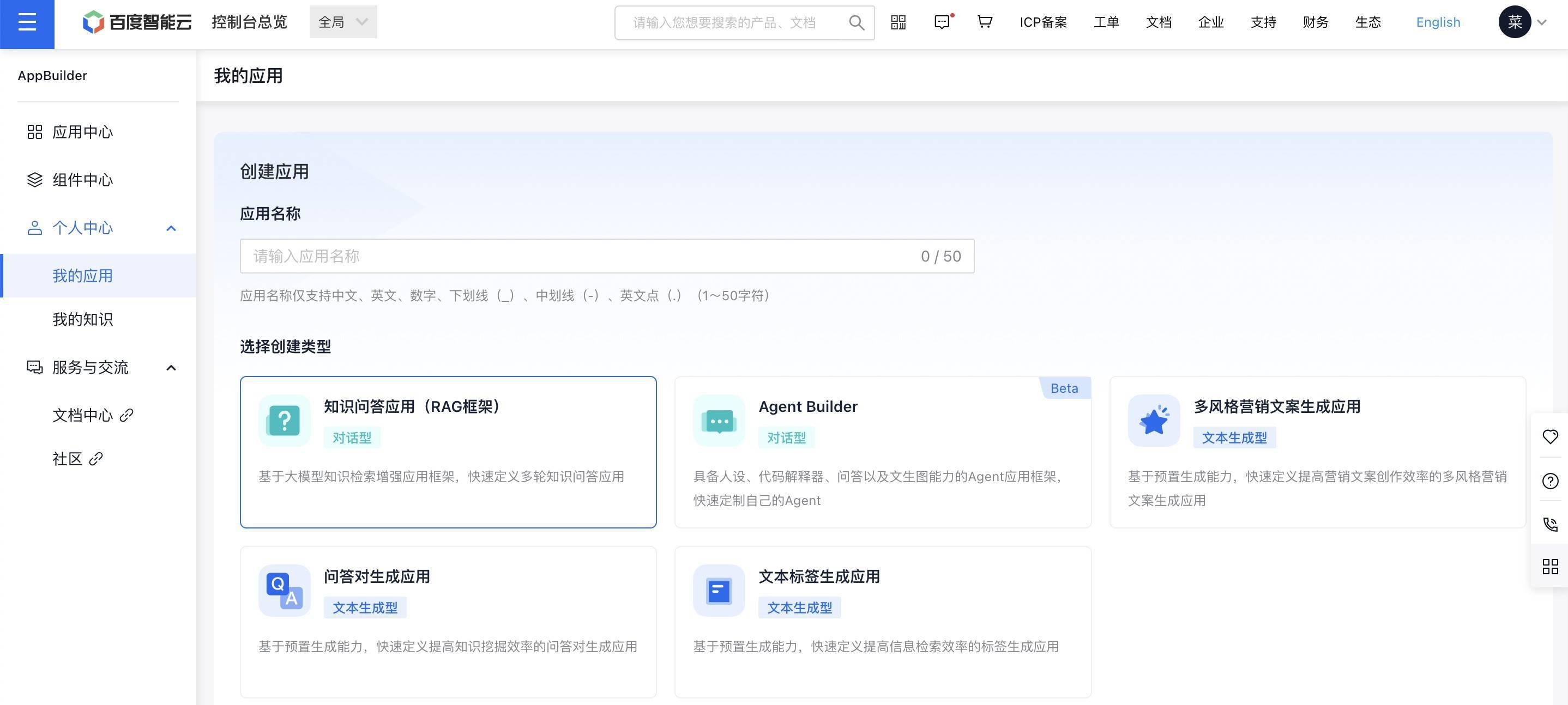Click the QA icon of 问答对生成应用
Image resolution: width=1568 pixels, height=705 pixels.
point(284,590)
